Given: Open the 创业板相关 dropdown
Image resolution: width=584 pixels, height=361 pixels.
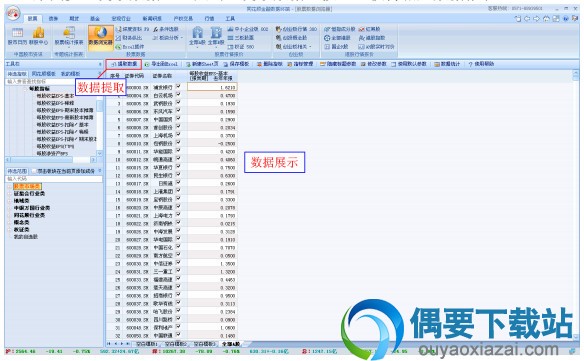Looking at the screenshot, I should (310, 47).
